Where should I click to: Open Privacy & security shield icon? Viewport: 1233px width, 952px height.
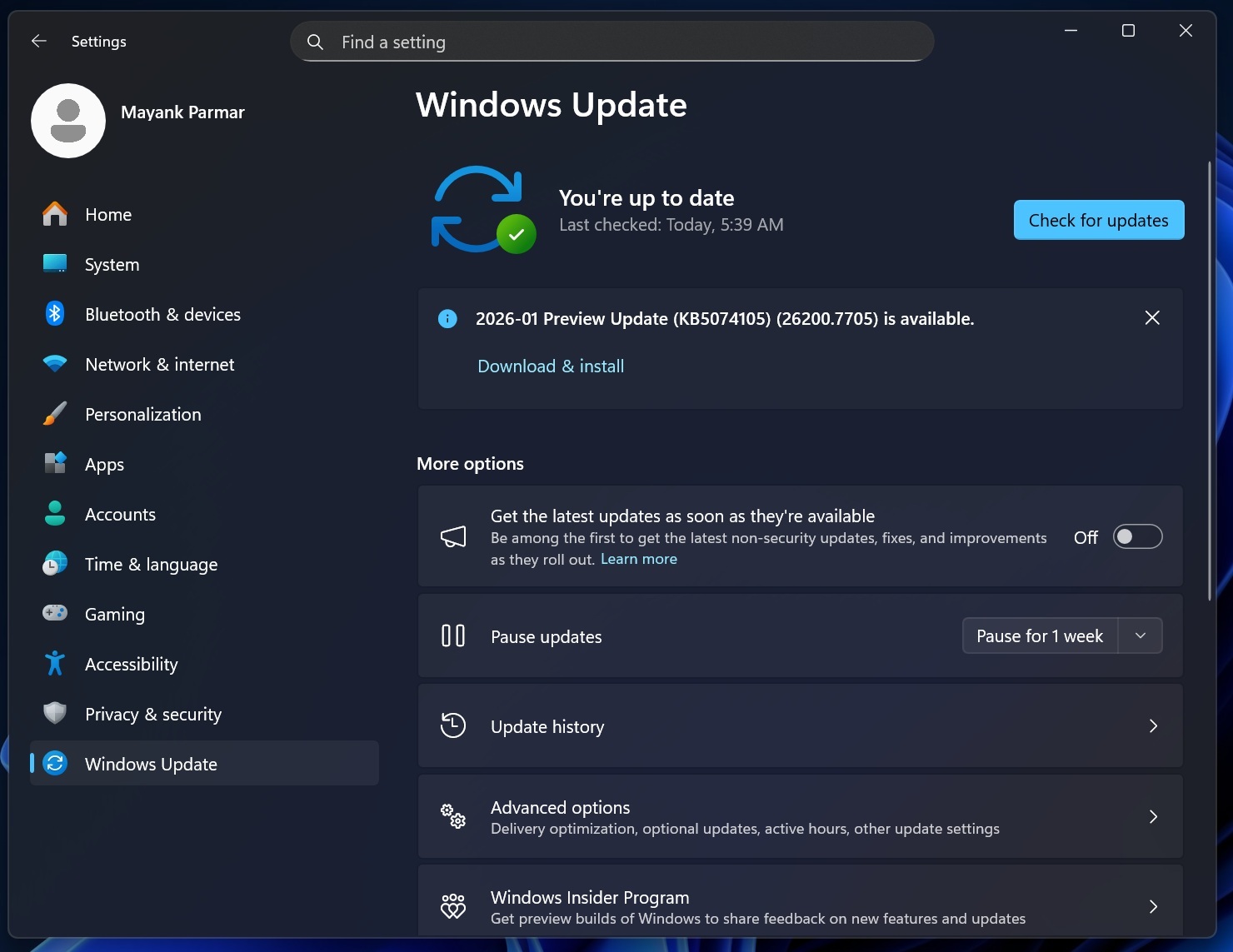(54, 714)
